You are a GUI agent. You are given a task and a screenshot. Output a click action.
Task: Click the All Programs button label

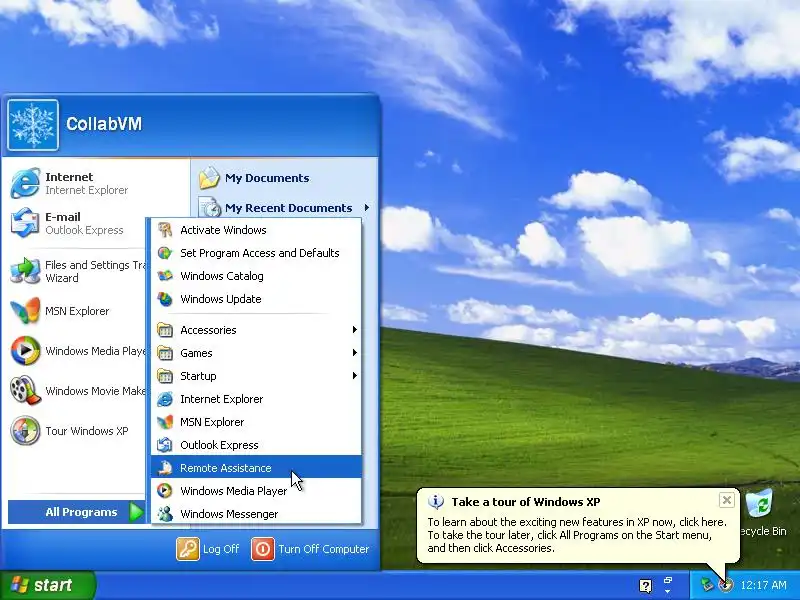coord(81,512)
